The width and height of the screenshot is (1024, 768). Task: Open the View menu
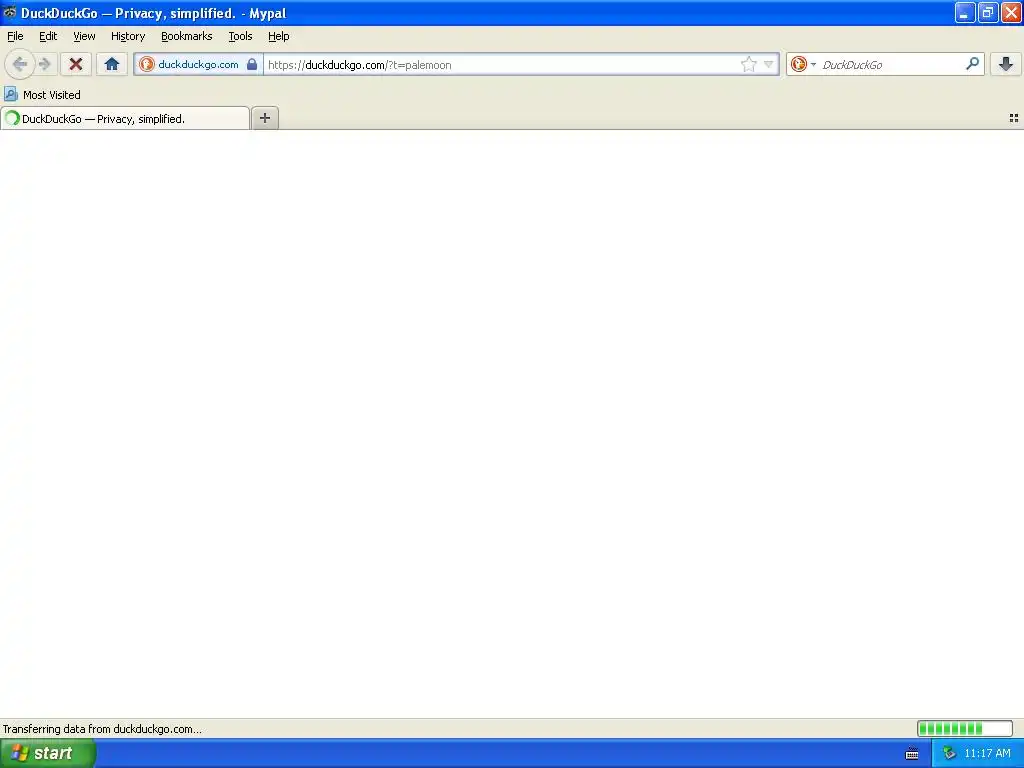pos(84,36)
